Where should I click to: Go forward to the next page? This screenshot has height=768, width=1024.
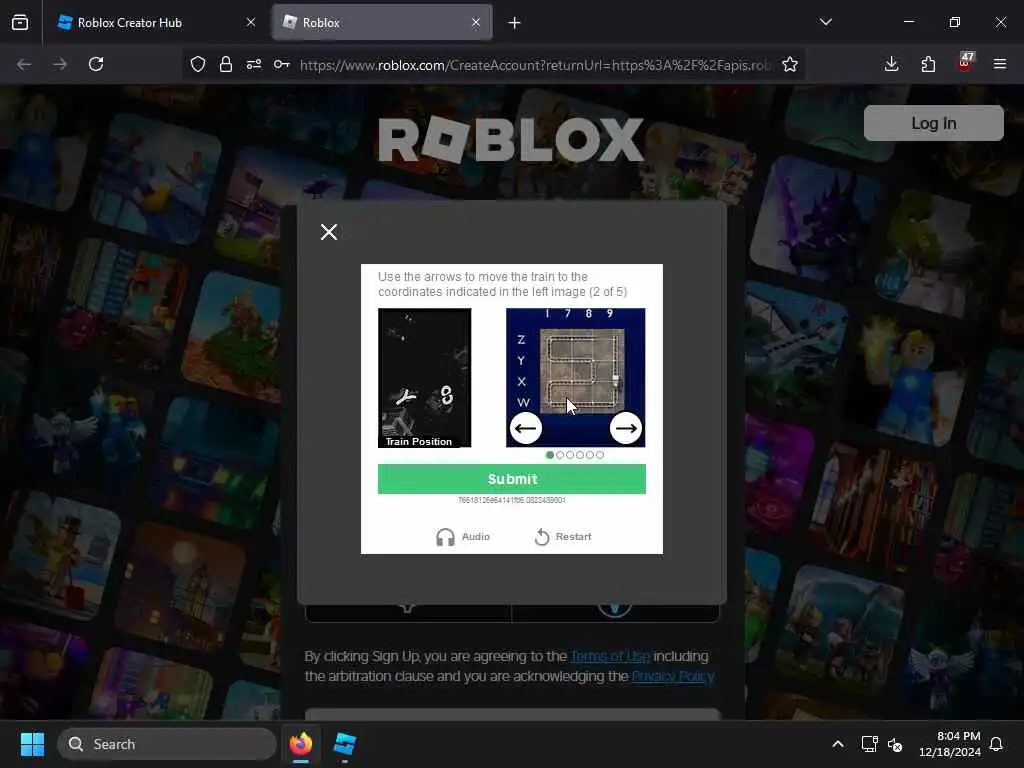60,64
